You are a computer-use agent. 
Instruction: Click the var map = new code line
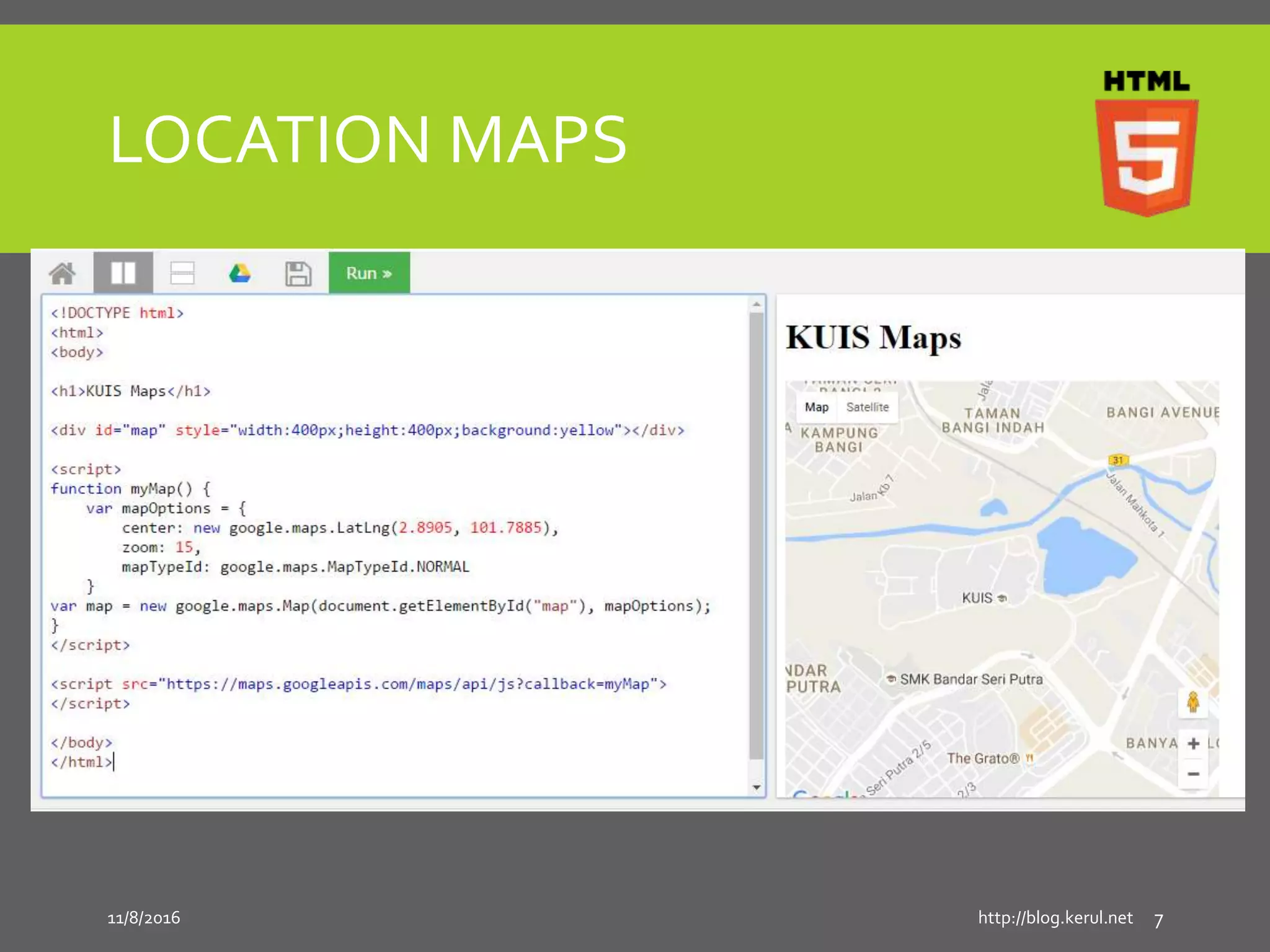pyautogui.click(x=381, y=606)
